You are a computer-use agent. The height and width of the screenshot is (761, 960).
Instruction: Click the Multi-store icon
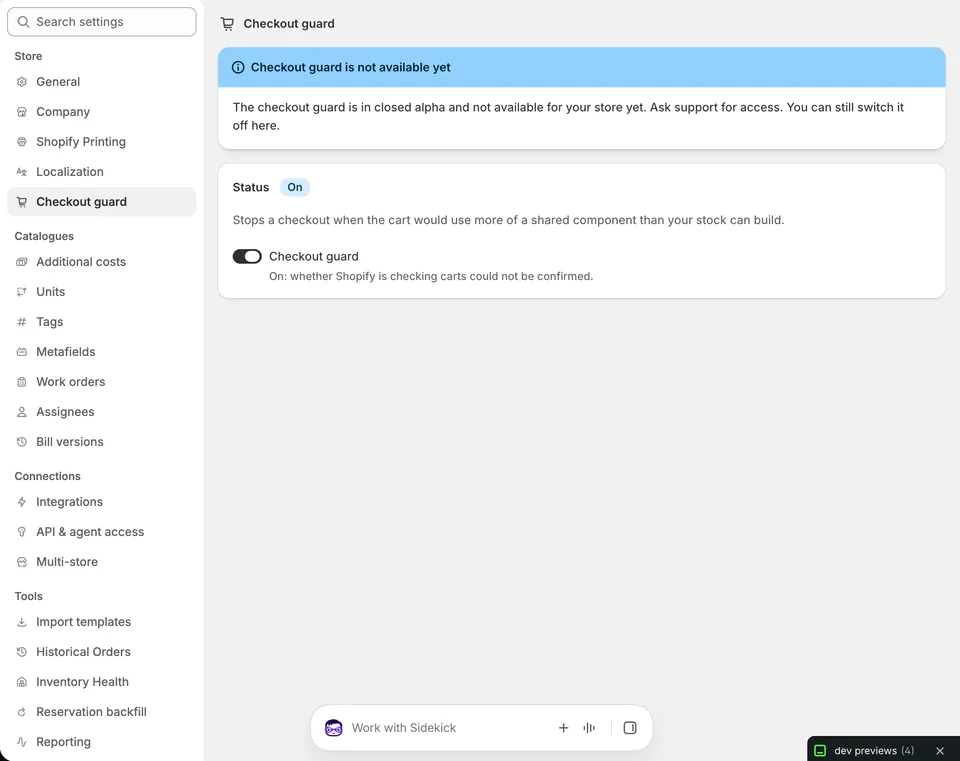22,561
